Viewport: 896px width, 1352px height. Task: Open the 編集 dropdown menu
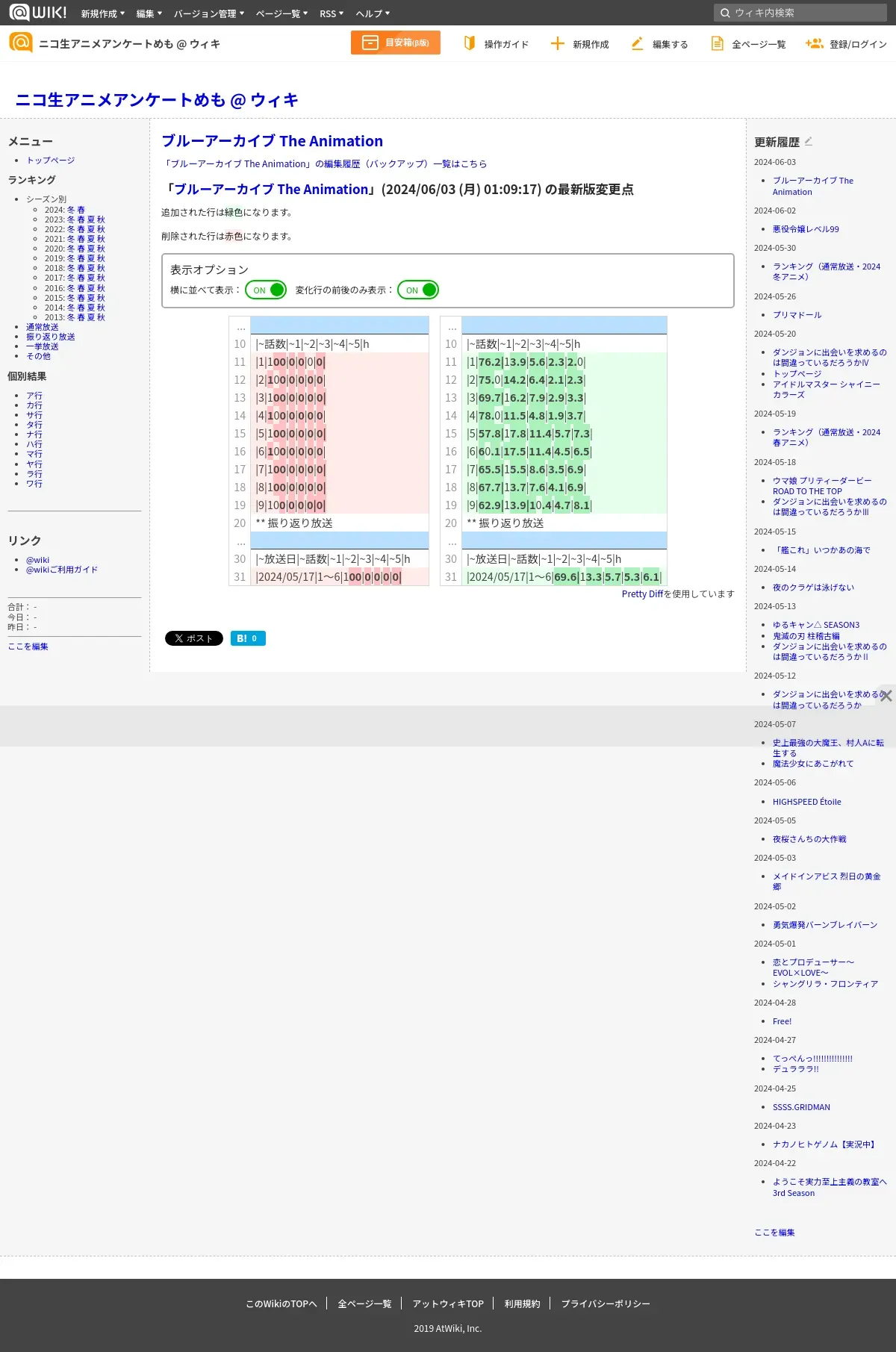(149, 13)
